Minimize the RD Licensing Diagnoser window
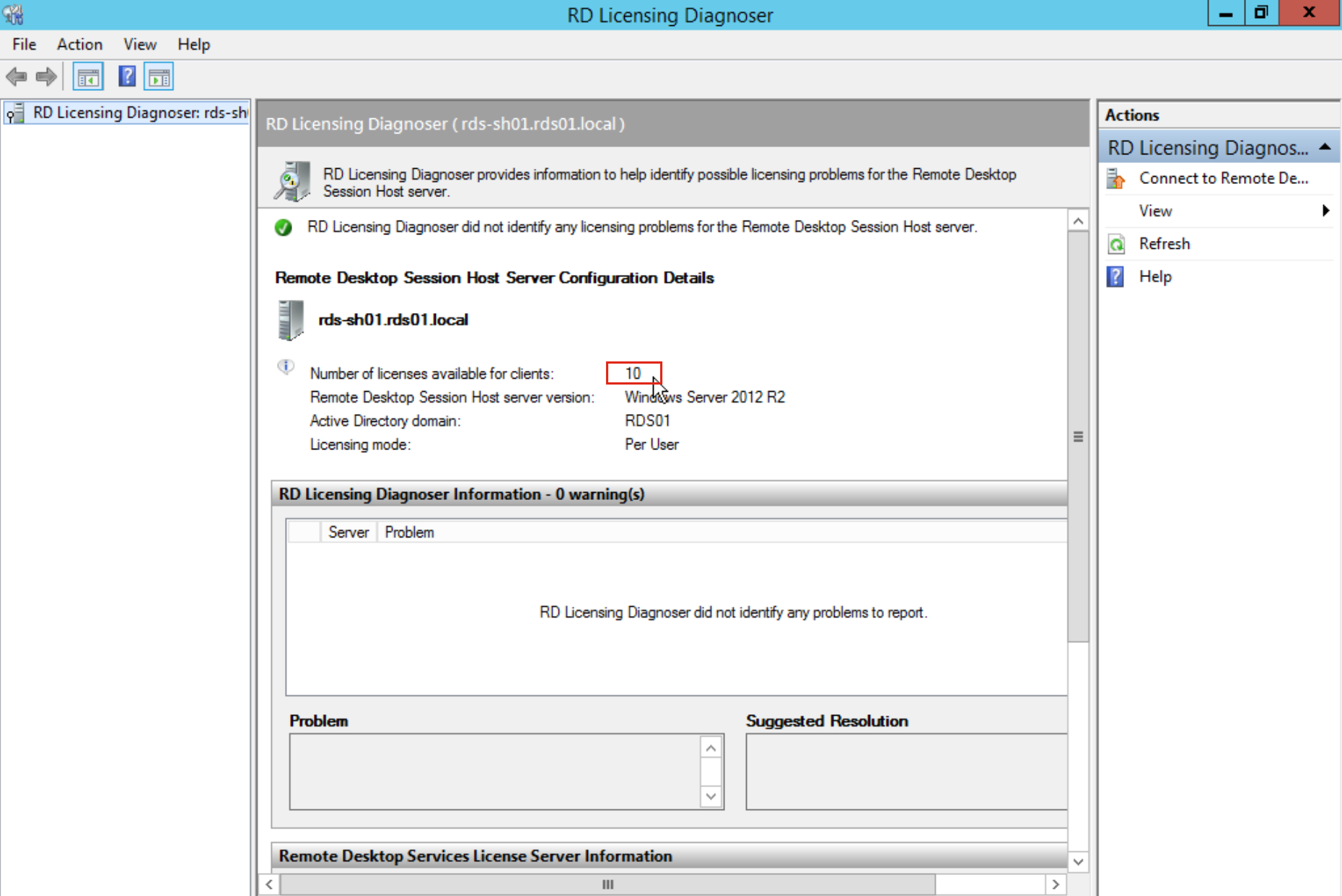 coord(1225,13)
